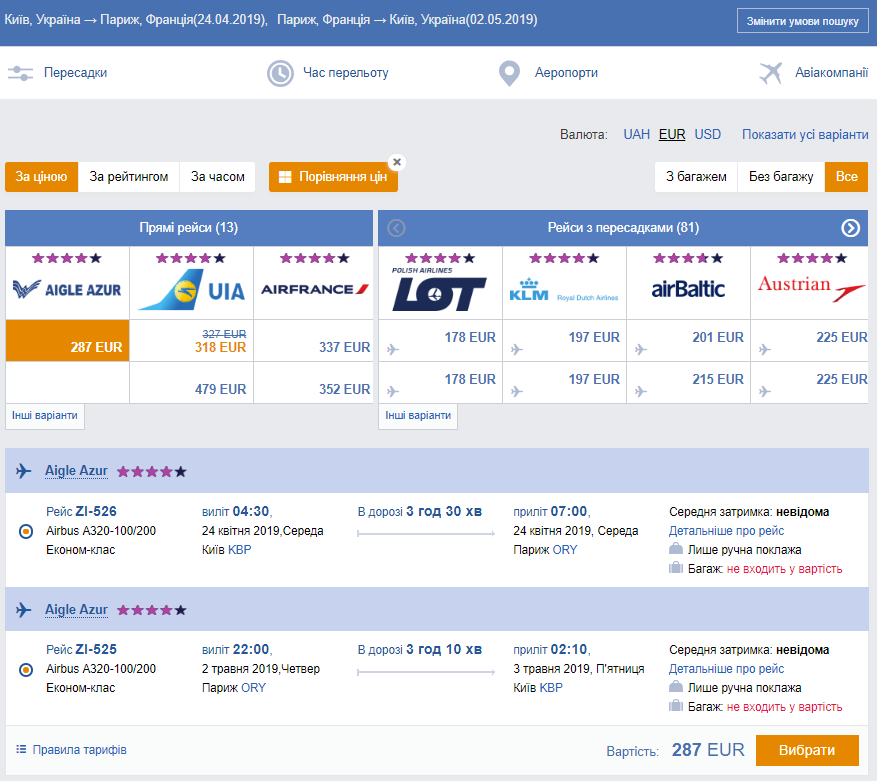This screenshot has height=781, width=877.
Task: Click ORY arrival airport code for ZI-526
Action: (565, 550)
